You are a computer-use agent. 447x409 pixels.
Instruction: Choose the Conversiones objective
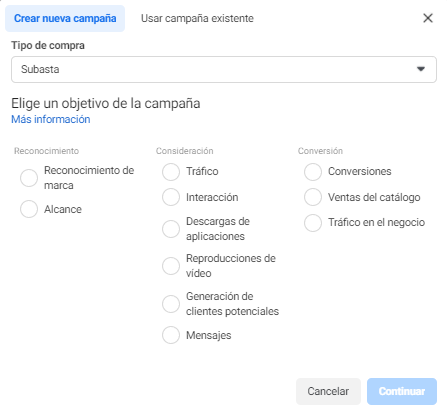(313, 172)
